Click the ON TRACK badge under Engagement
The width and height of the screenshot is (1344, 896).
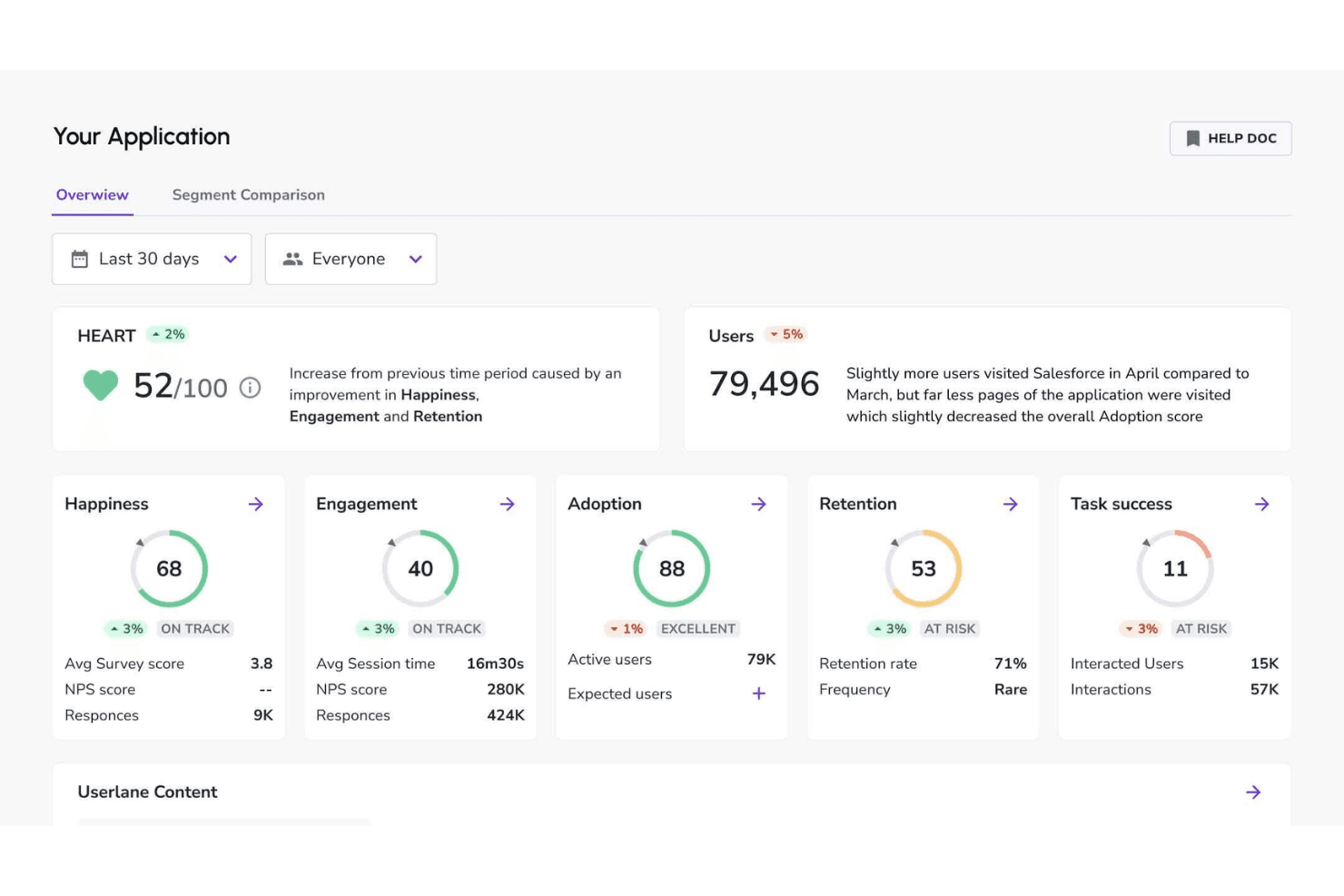pyautogui.click(x=447, y=628)
